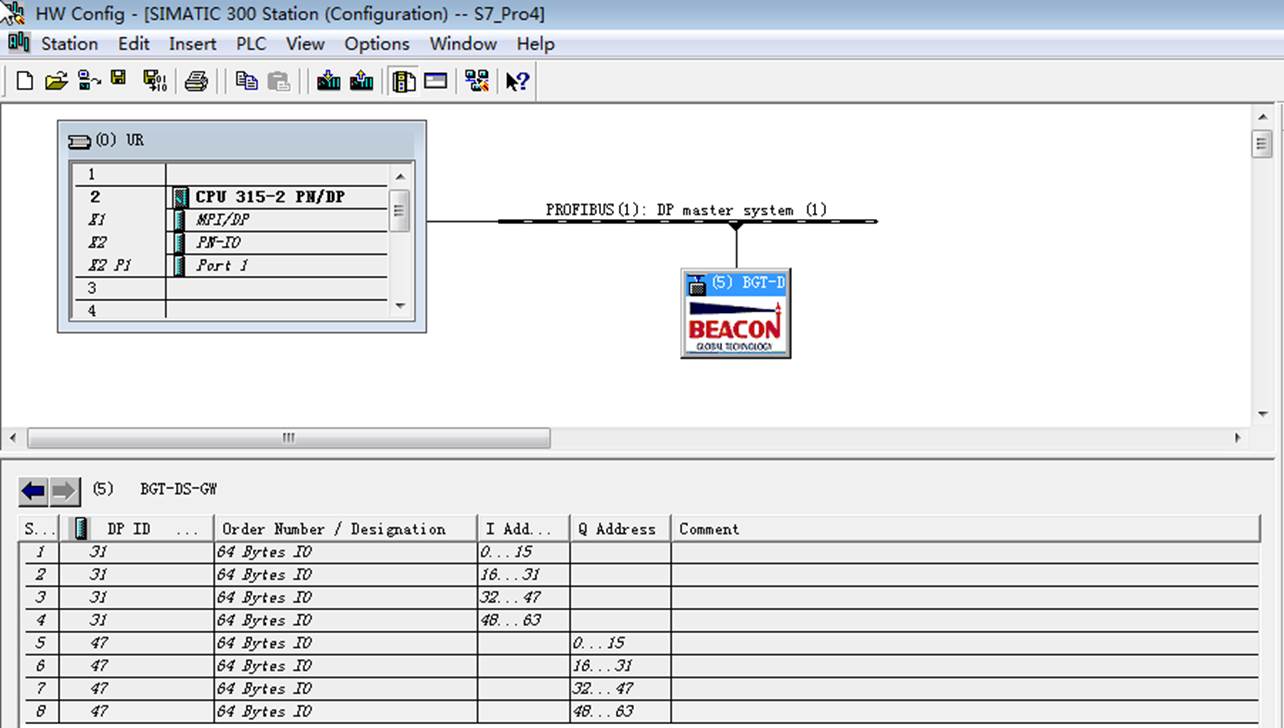Open the PLC menu
This screenshot has width=1284, height=728.
(251, 44)
